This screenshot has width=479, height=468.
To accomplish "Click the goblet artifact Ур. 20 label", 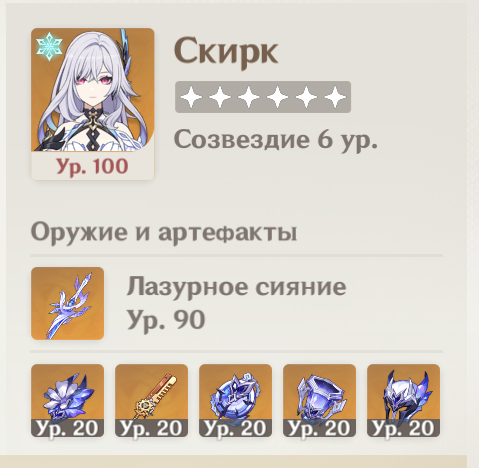I will pos(319,428).
